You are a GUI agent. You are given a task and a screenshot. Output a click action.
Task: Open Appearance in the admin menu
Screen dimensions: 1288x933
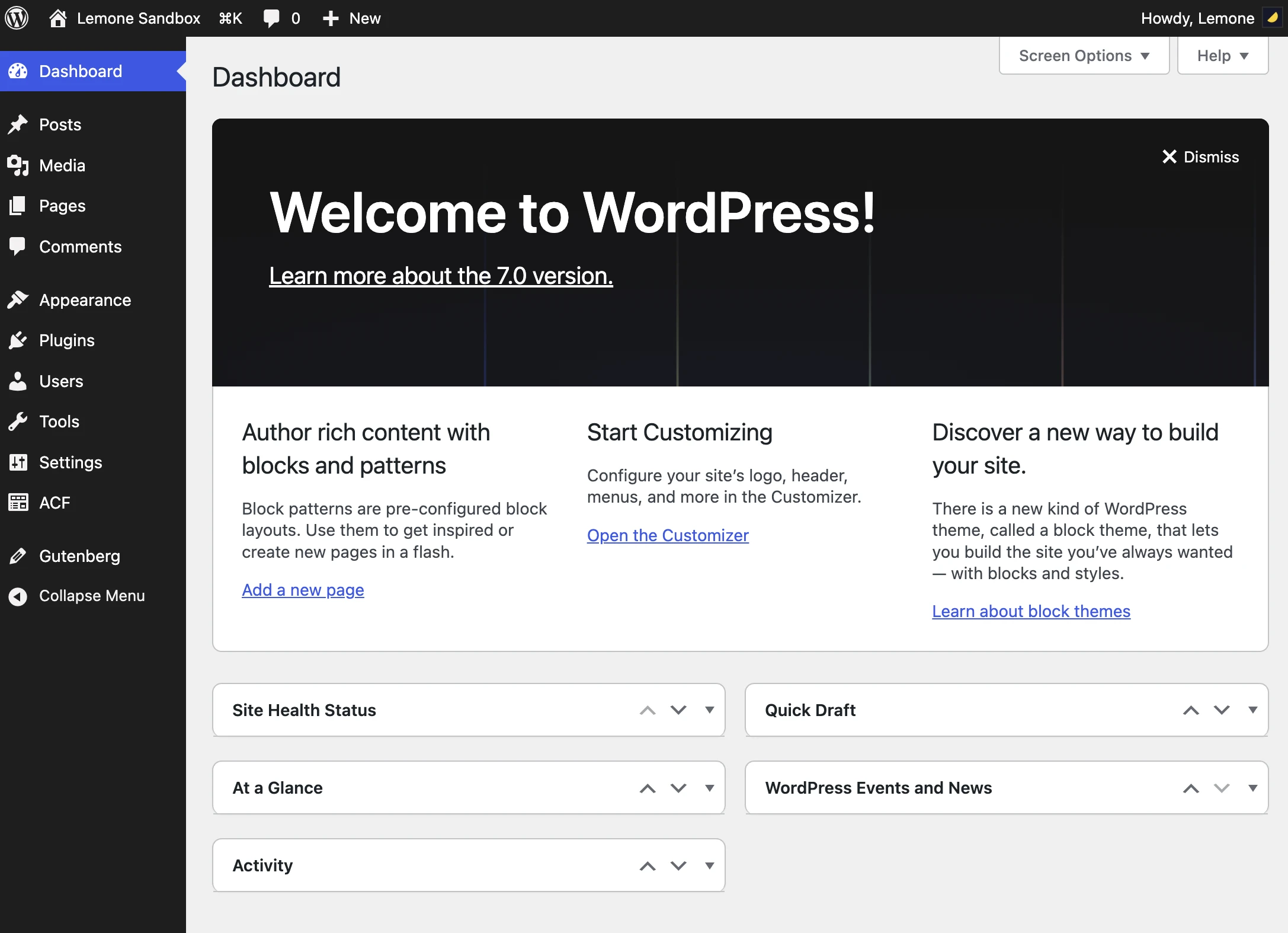[x=93, y=300]
